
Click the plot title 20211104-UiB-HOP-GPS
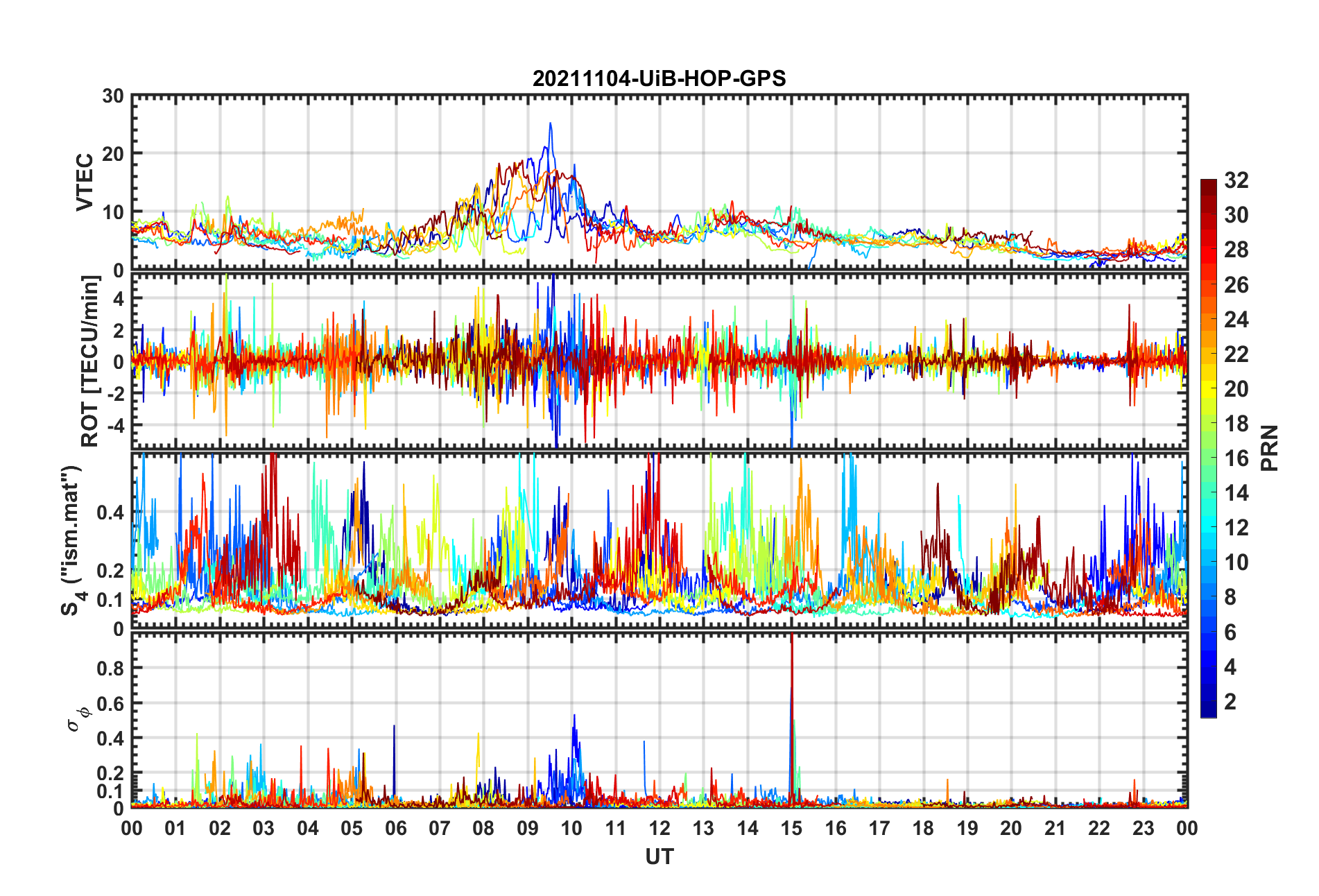click(x=659, y=78)
